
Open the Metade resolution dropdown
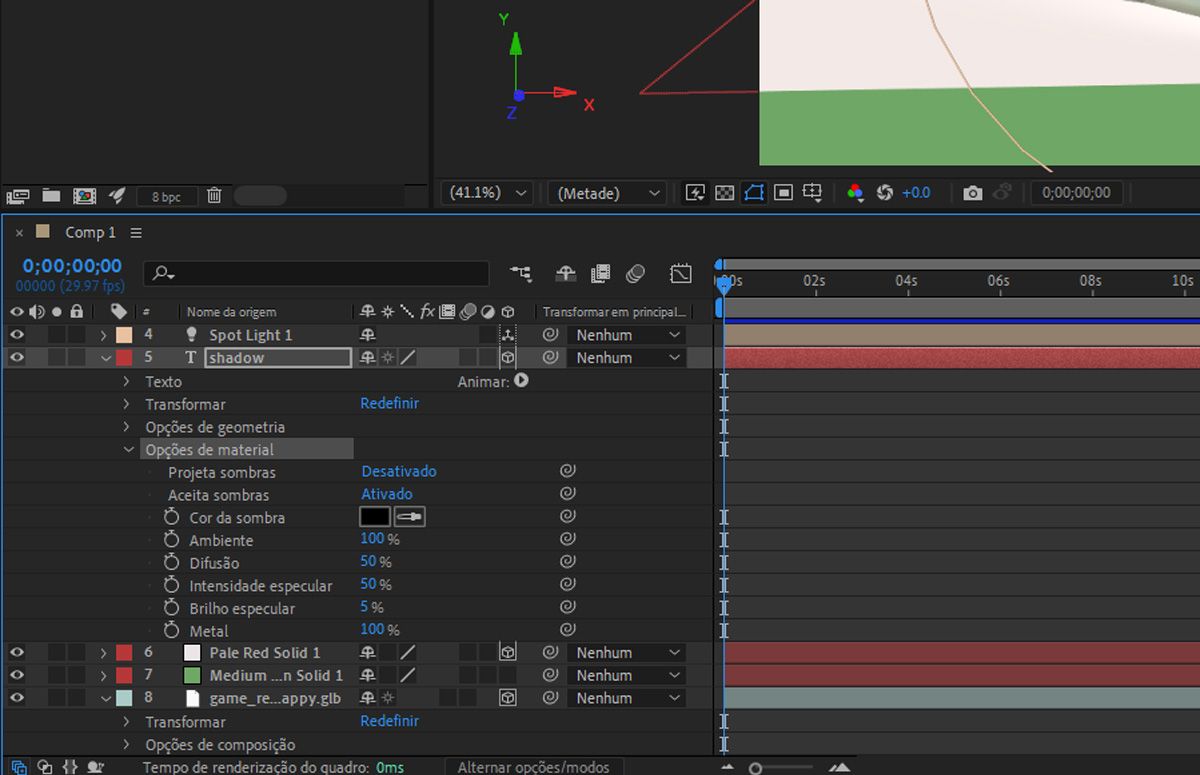click(x=608, y=193)
